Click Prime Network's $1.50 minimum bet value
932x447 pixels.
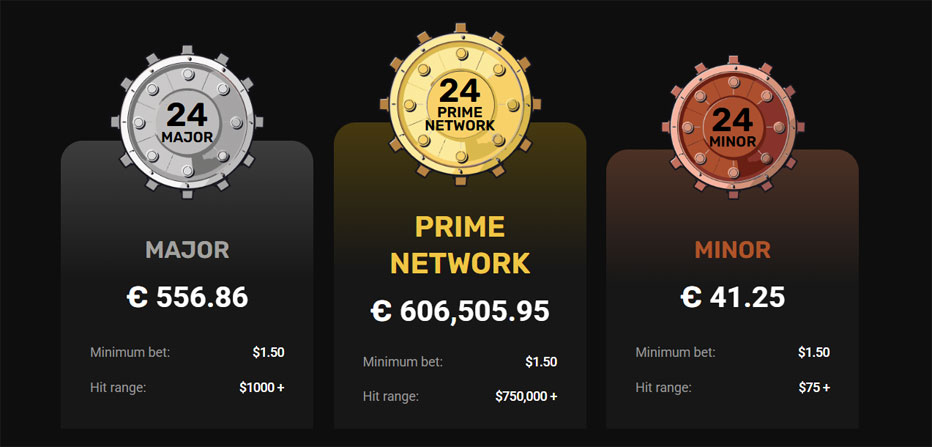coord(541,361)
